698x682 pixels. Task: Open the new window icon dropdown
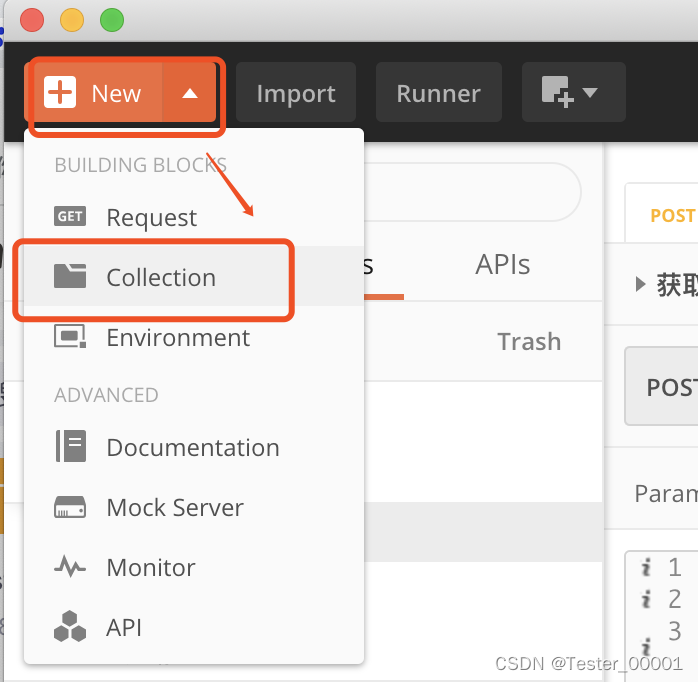pos(573,92)
